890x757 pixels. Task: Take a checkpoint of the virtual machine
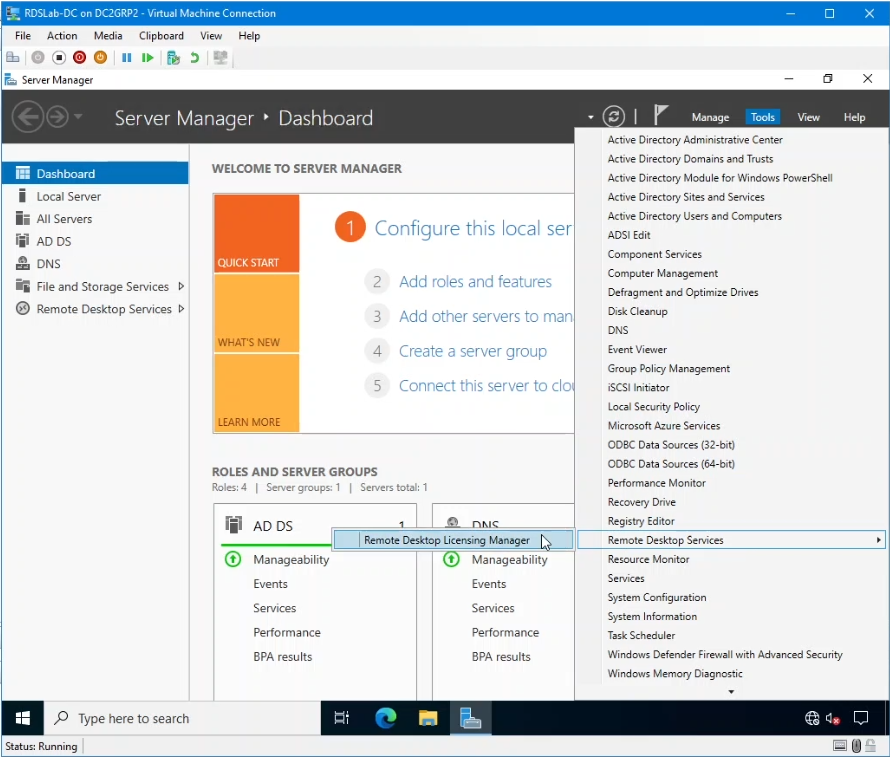(172, 57)
